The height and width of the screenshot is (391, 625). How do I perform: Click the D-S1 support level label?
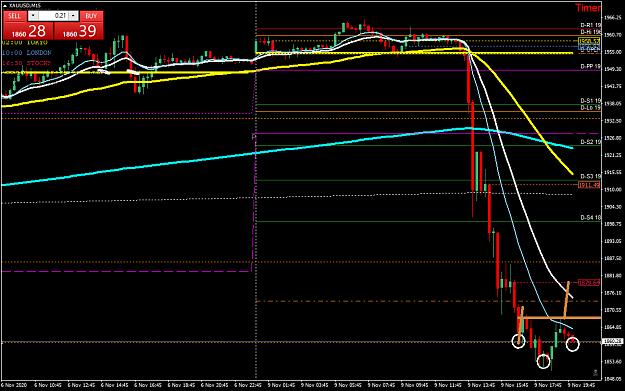[590, 101]
